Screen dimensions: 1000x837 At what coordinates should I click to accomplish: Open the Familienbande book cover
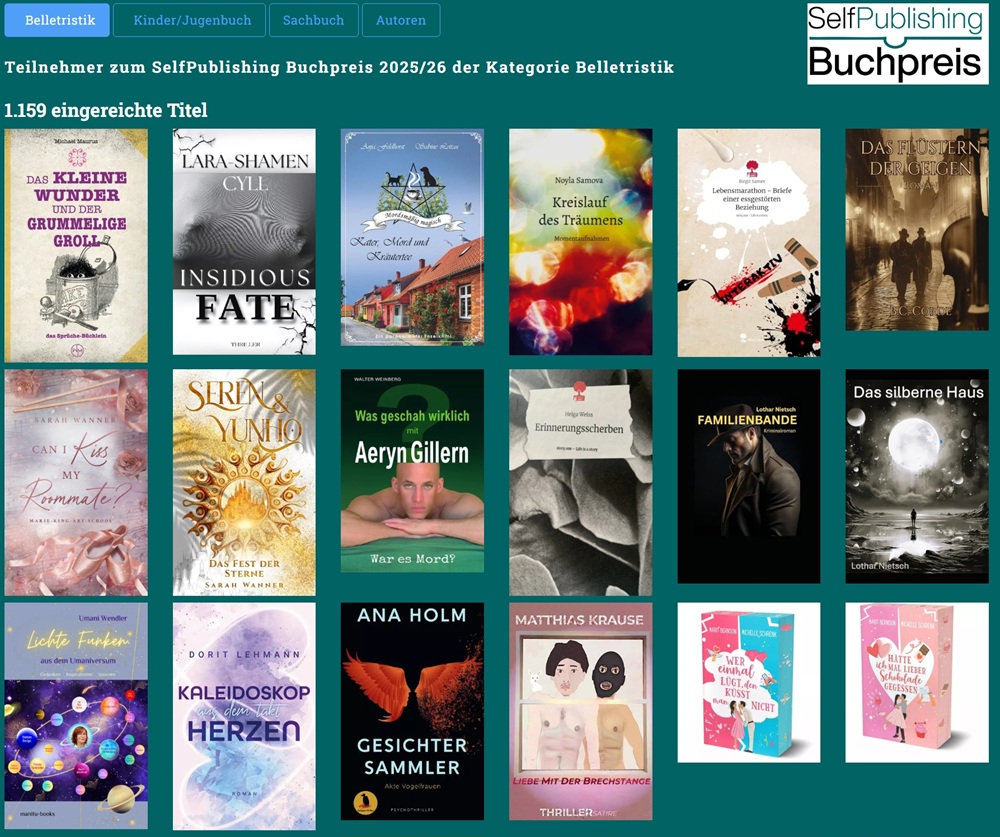pyautogui.click(x=749, y=476)
